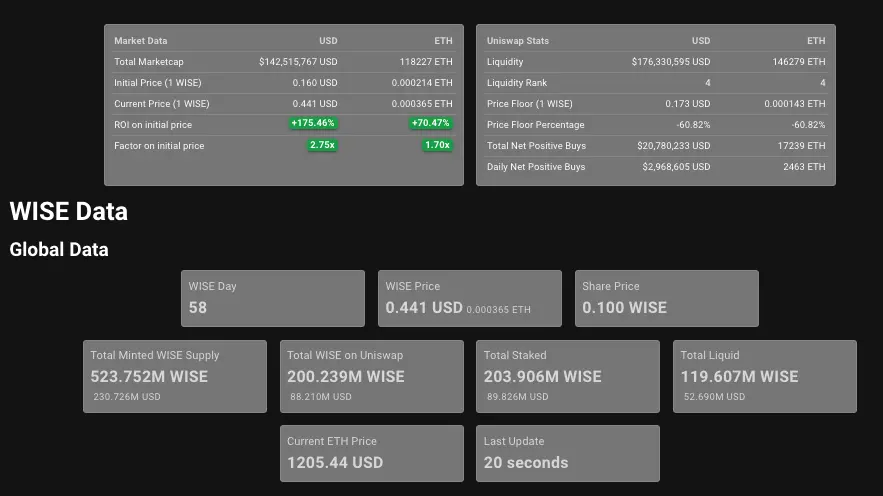
Task: Select the 0.441 USD value in Market Data
Action: (x=315, y=104)
